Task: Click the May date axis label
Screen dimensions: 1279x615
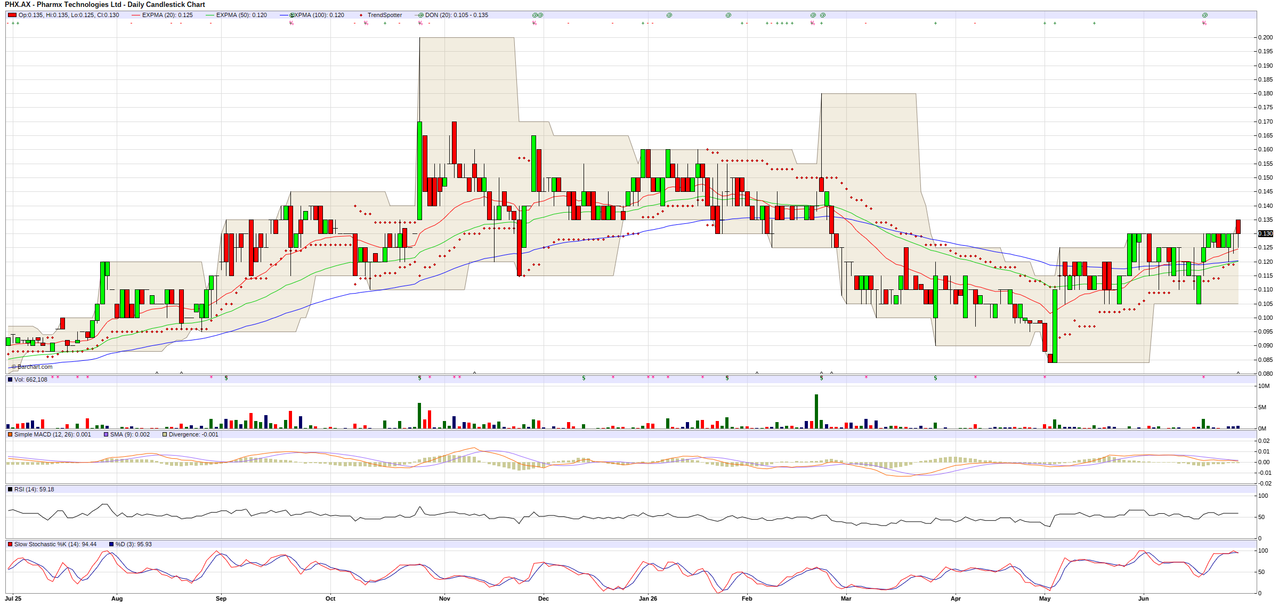Action: pyautogui.click(x=1046, y=598)
